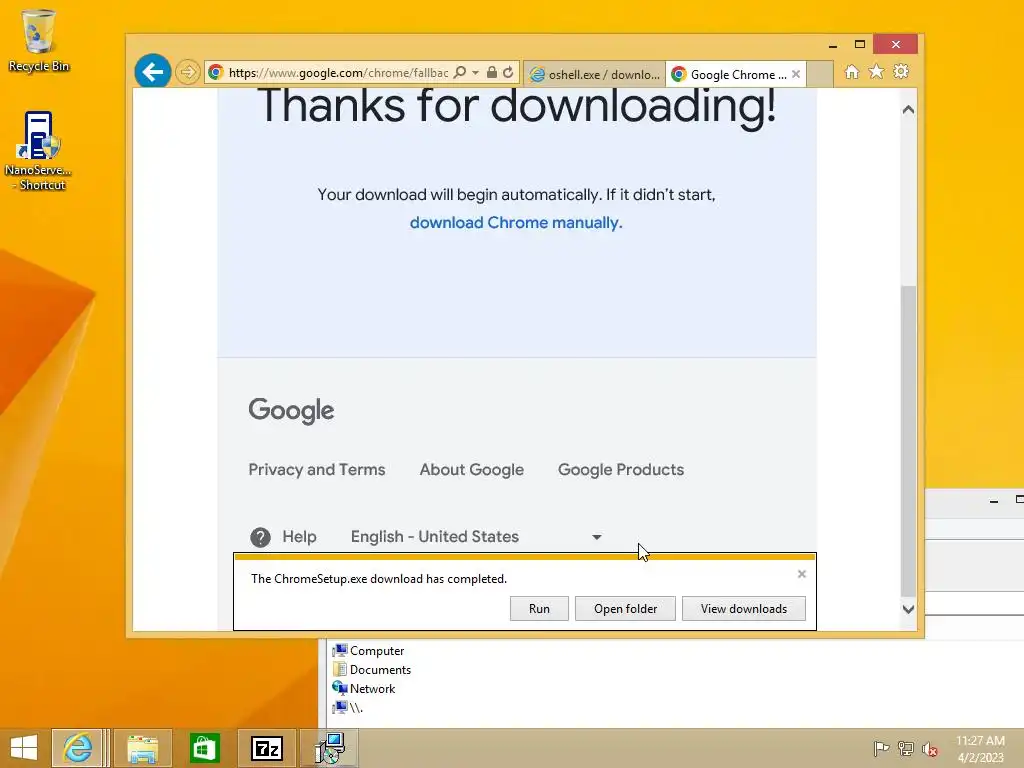The image size is (1024, 768).
Task: Minimize the Internet Explorer window
Action: [833, 45]
